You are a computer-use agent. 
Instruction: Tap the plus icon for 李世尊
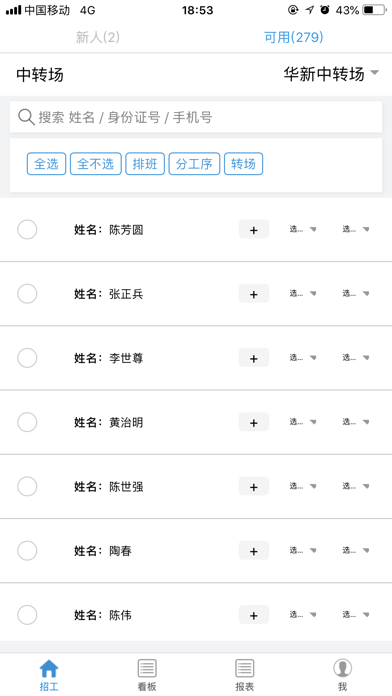(254, 358)
